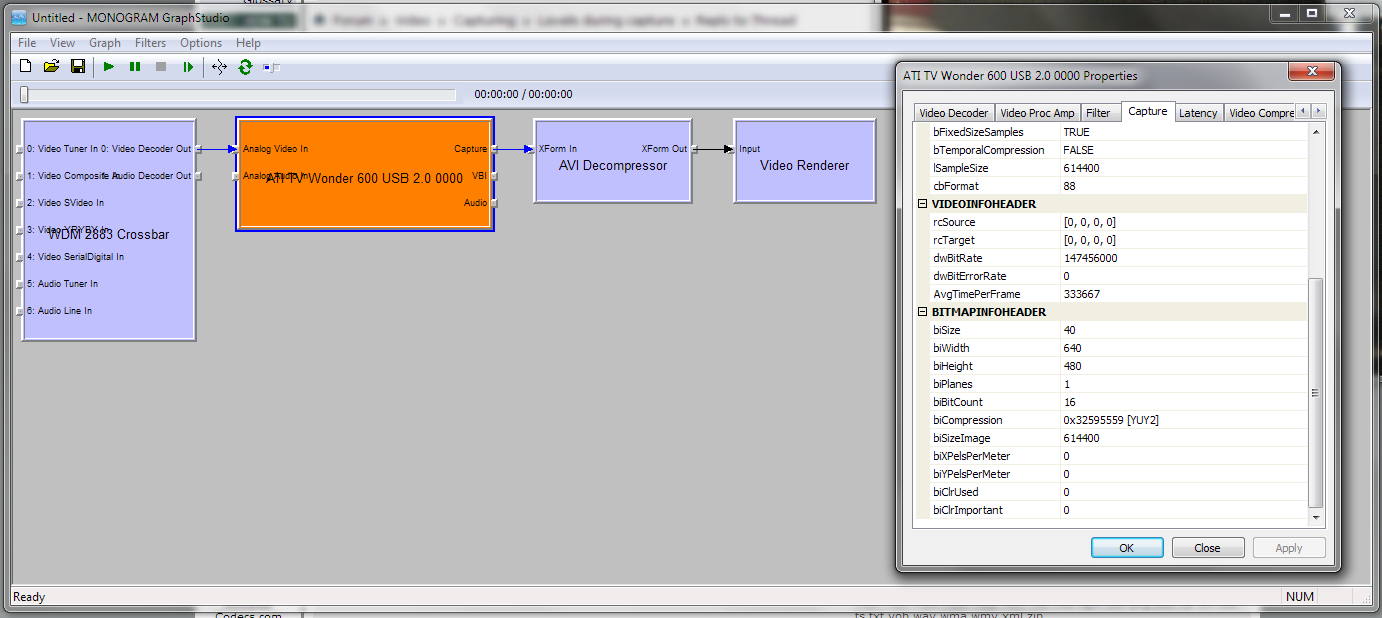Click the NUM indicator in the status bar
The width and height of the screenshot is (1382, 618).
pyautogui.click(x=1300, y=597)
